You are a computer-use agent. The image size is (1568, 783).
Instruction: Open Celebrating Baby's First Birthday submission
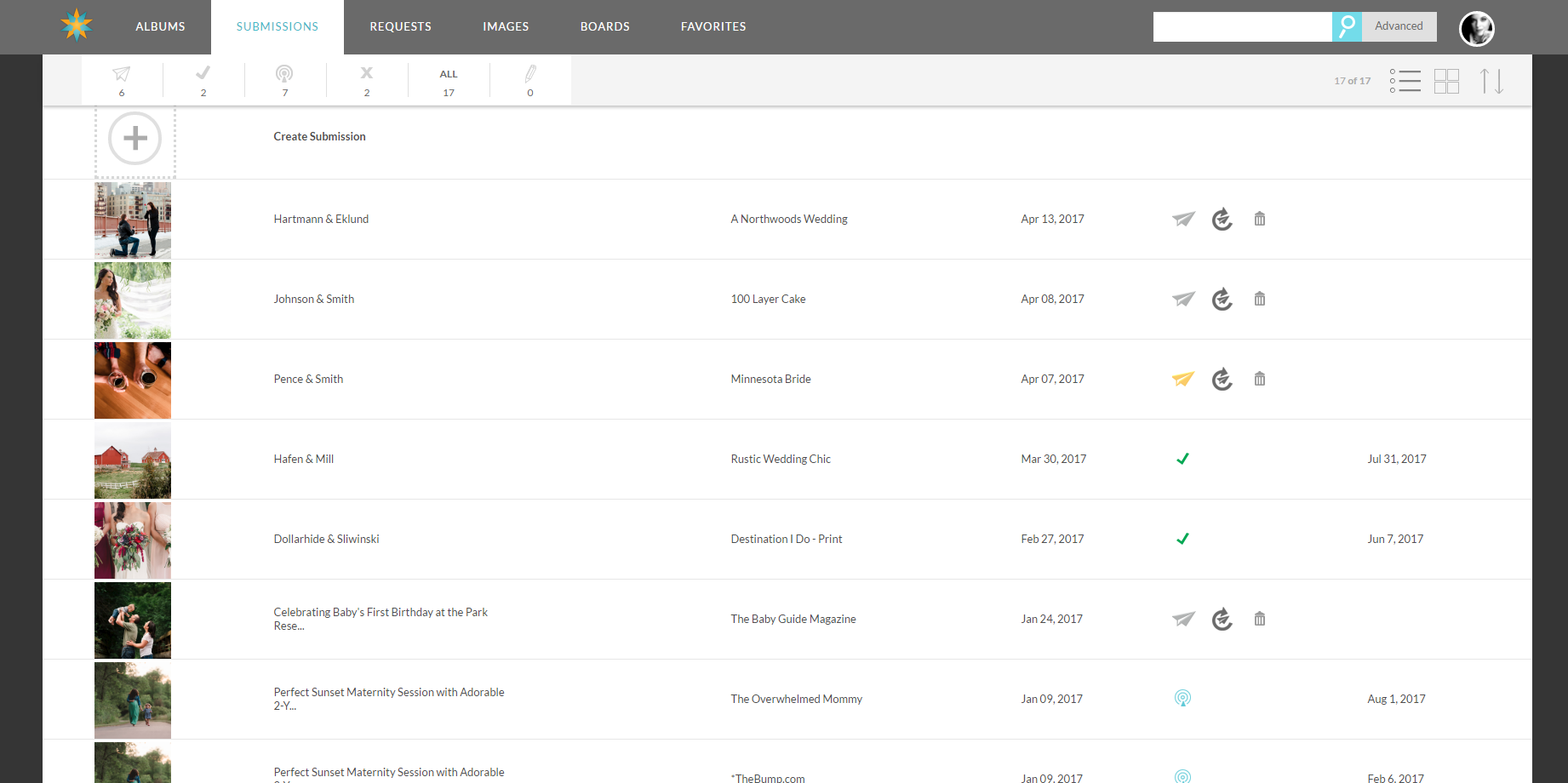pos(381,619)
